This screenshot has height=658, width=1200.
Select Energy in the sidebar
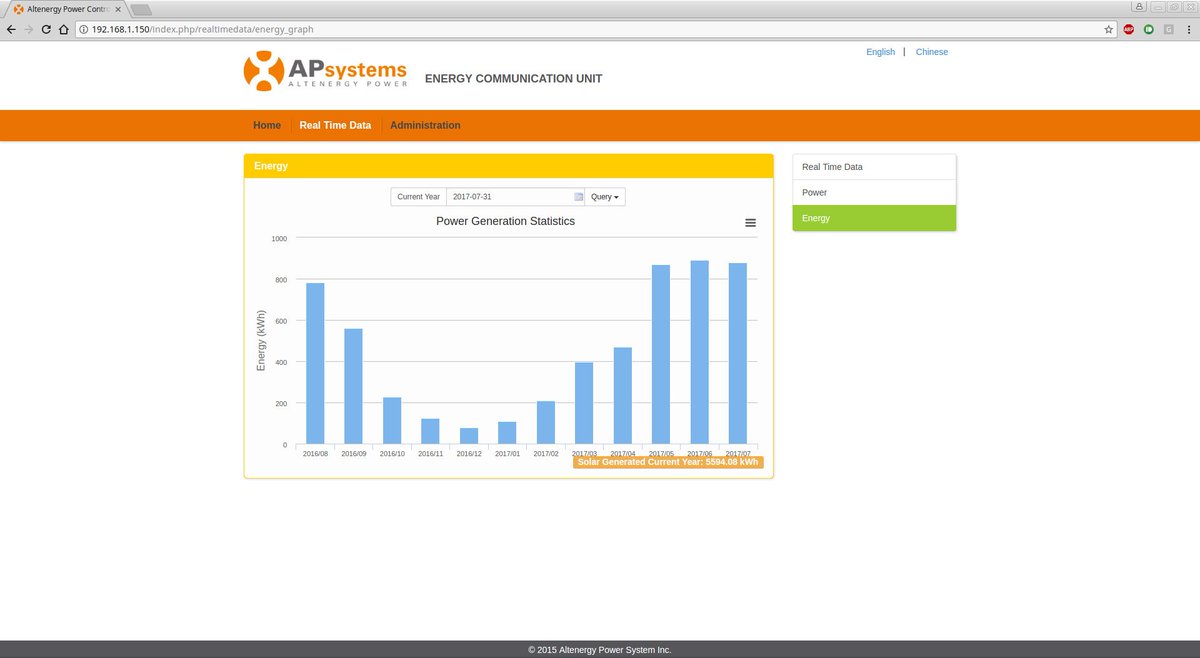click(x=874, y=218)
